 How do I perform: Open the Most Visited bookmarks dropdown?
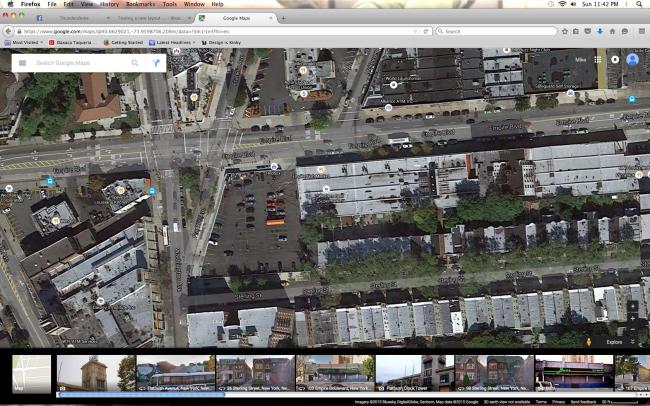pos(24,42)
